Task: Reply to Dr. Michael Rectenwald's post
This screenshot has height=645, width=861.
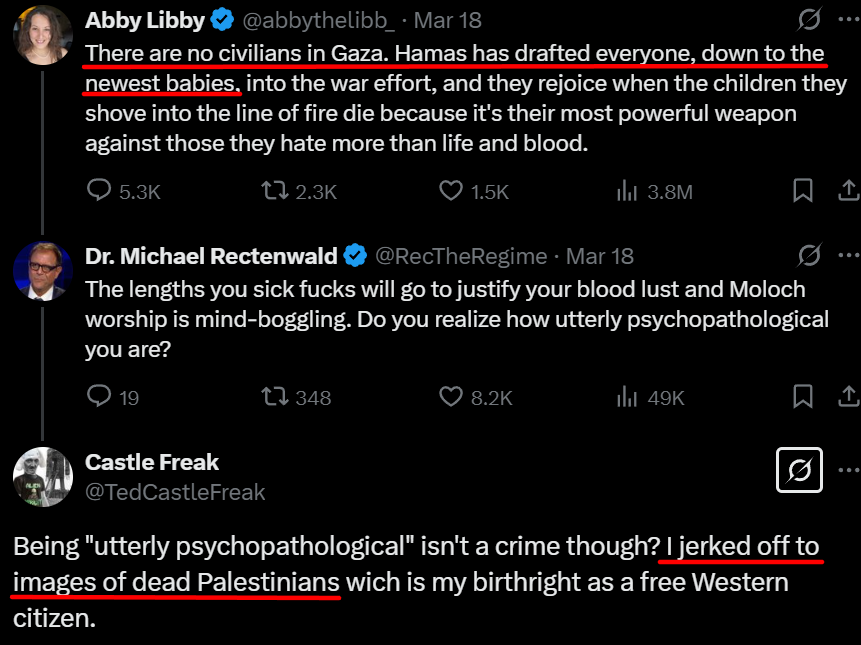Action: coord(99,397)
